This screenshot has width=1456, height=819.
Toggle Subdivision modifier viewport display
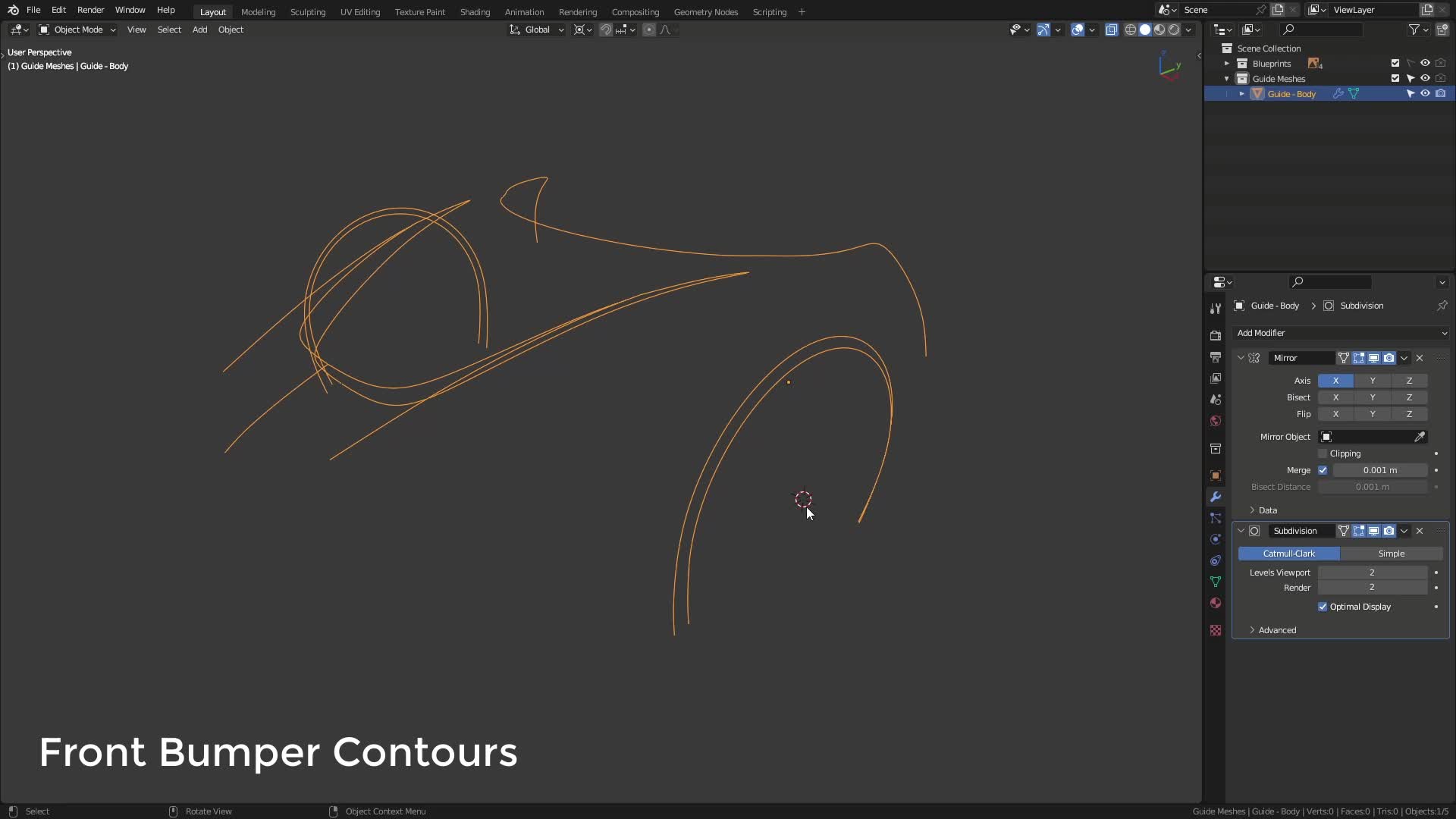pyautogui.click(x=1373, y=531)
